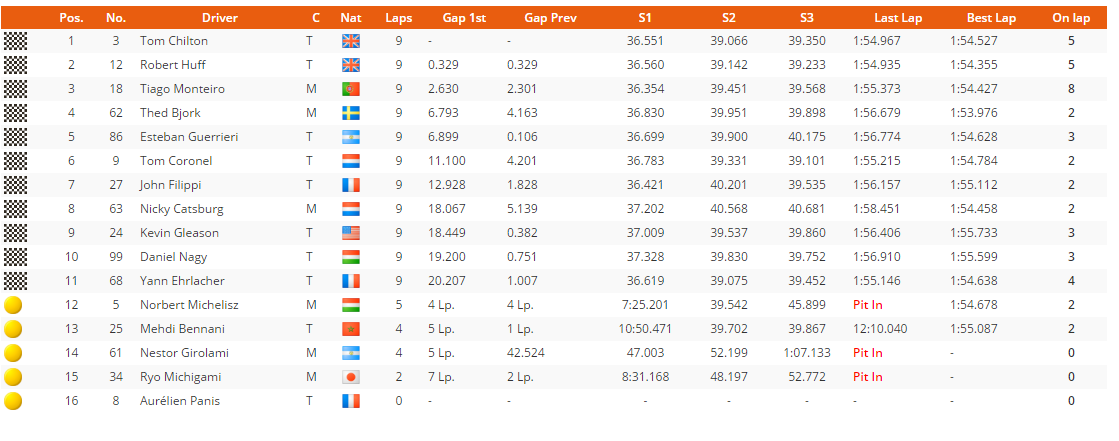Screen dimensions: 1119x441
Task: Click the On lap column header
Action: tap(1071, 18)
